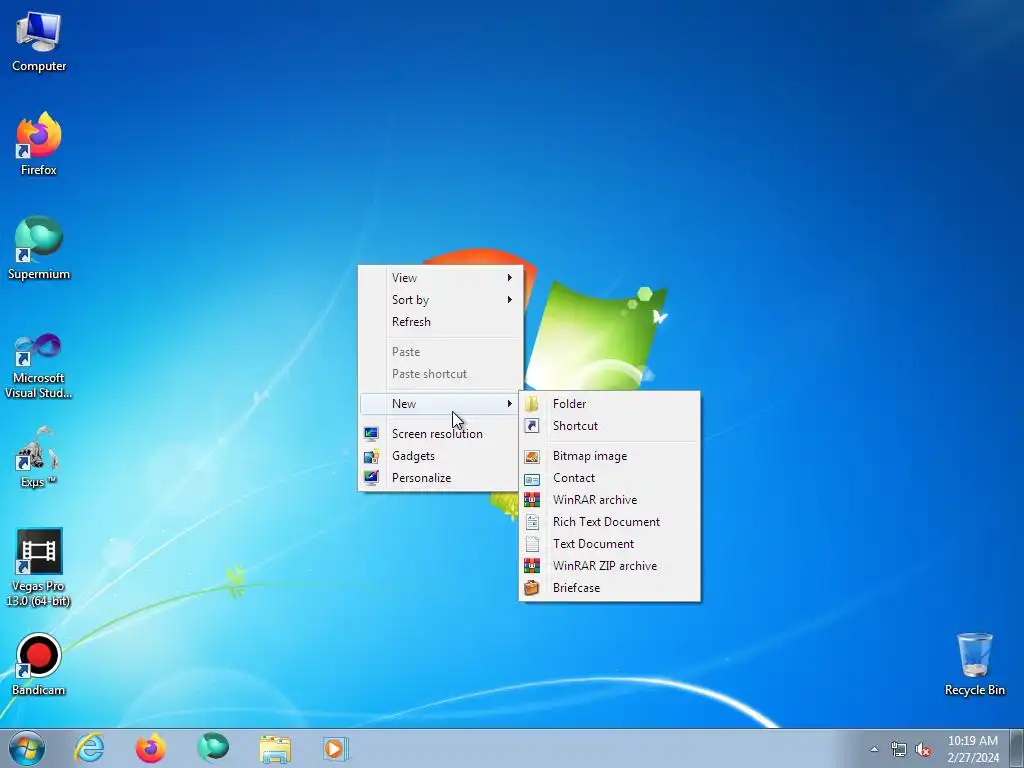Screen dimensions: 1024x768
Task: Create a new Shortcut
Action: [x=609, y=426]
